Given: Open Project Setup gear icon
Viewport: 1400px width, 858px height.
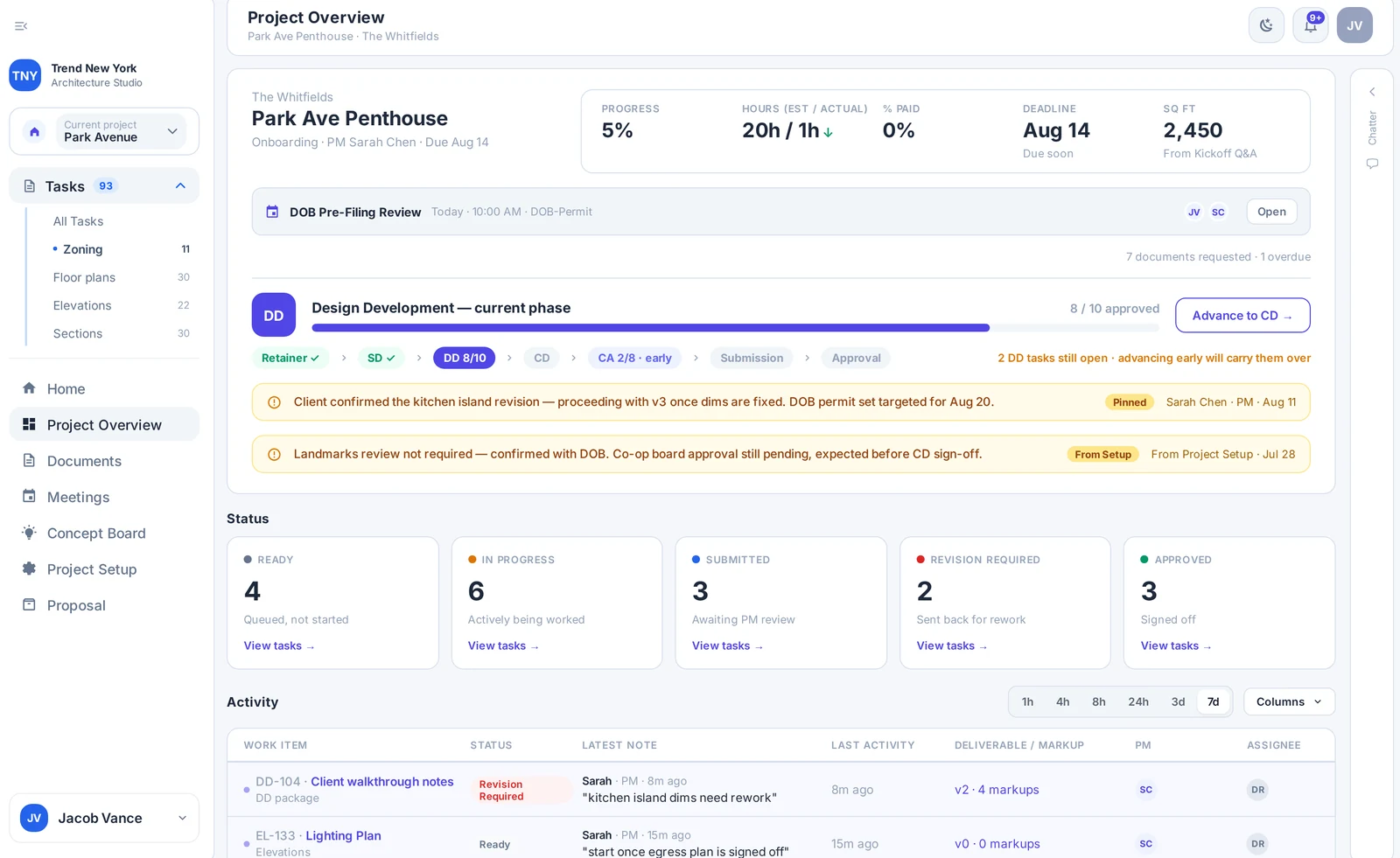Looking at the screenshot, I should coord(29,569).
